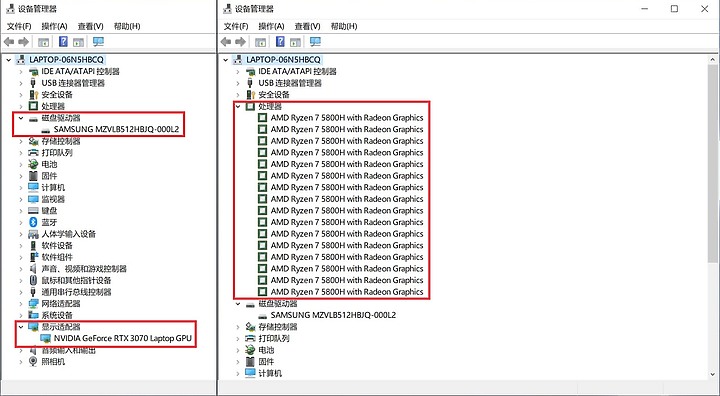
Task: Expand 通用串行总线控制器 node
Action: click(x=21, y=292)
